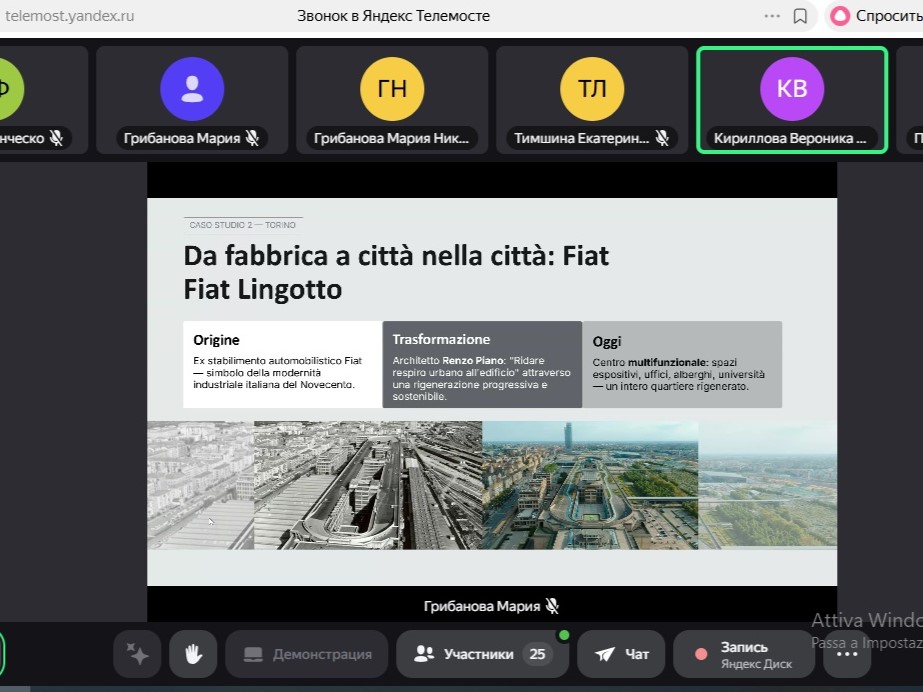Click the Спросить assistant icon
Image resolution: width=923 pixels, height=692 pixels.
click(841, 16)
